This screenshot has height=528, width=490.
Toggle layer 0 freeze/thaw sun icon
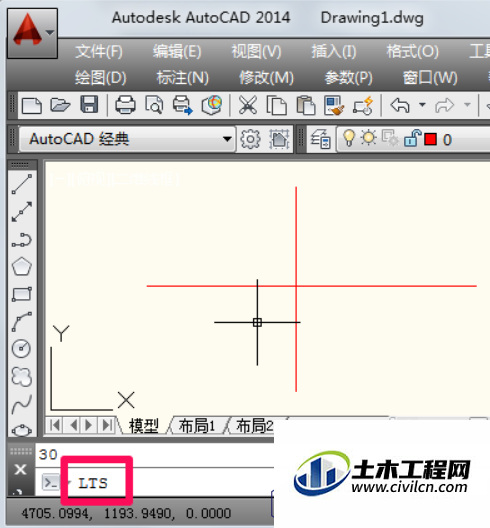[x=368, y=138]
